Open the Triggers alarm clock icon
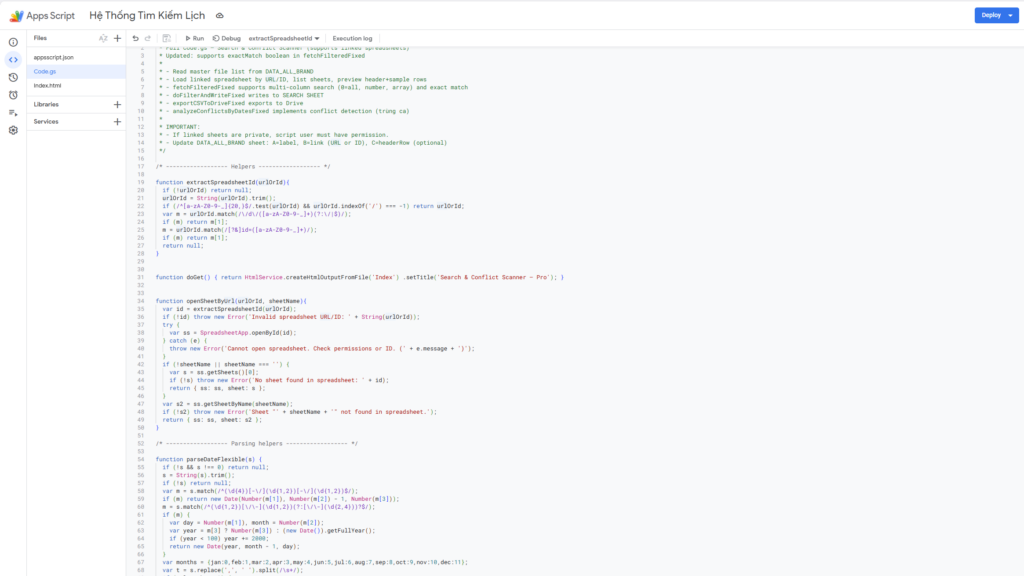The image size is (1024, 576). pyautogui.click(x=13, y=95)
